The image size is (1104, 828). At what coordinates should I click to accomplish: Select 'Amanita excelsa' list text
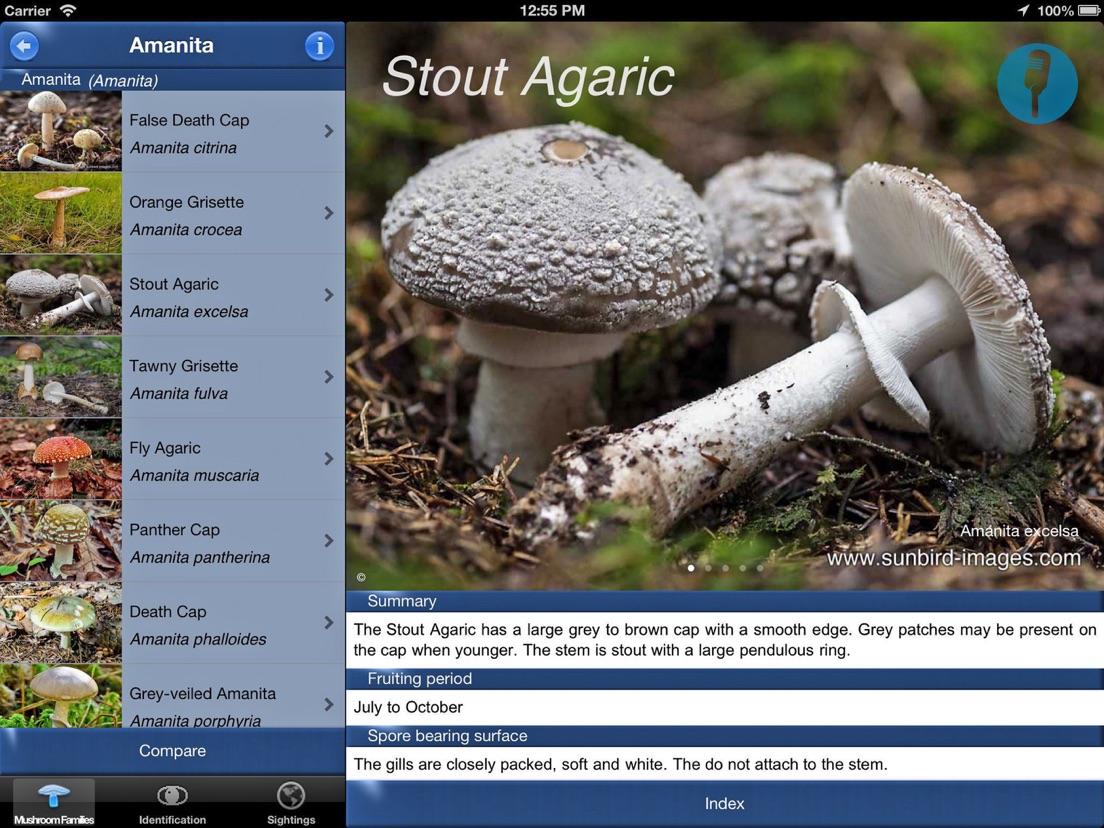click(189, 312)
